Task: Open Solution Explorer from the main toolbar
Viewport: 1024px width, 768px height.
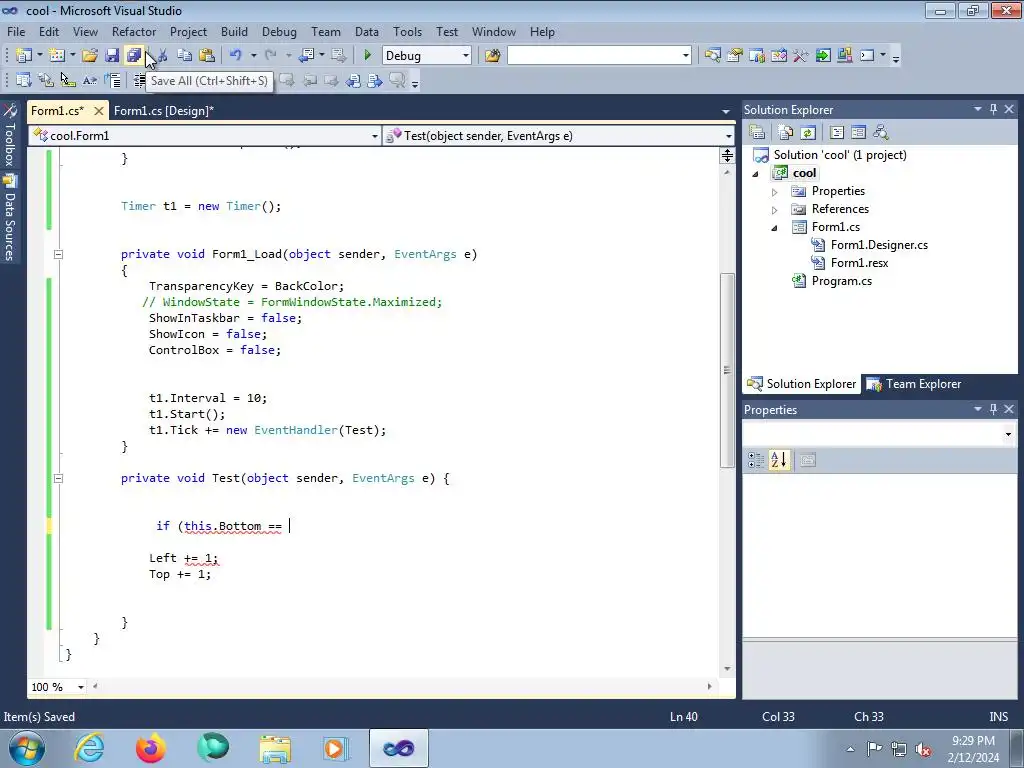Action: click(x=712, y=56)
